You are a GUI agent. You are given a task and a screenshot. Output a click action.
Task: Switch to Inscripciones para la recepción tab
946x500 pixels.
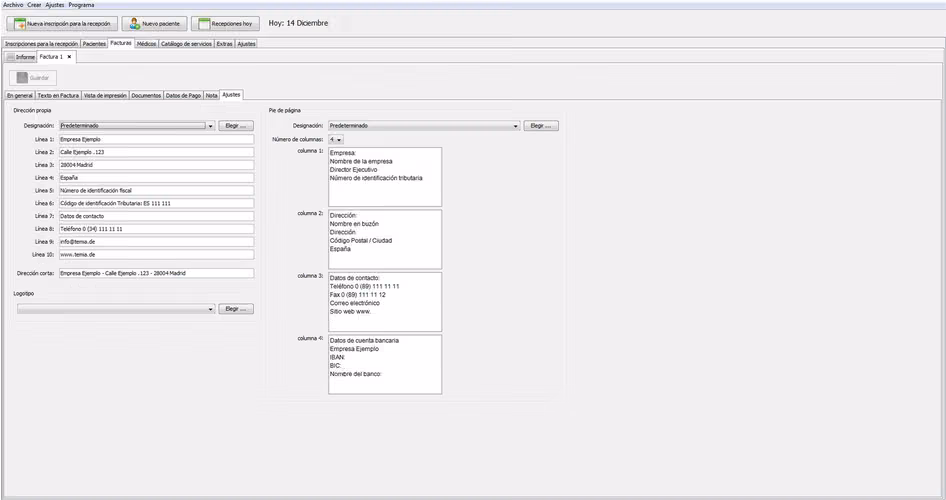pos(42,44)
